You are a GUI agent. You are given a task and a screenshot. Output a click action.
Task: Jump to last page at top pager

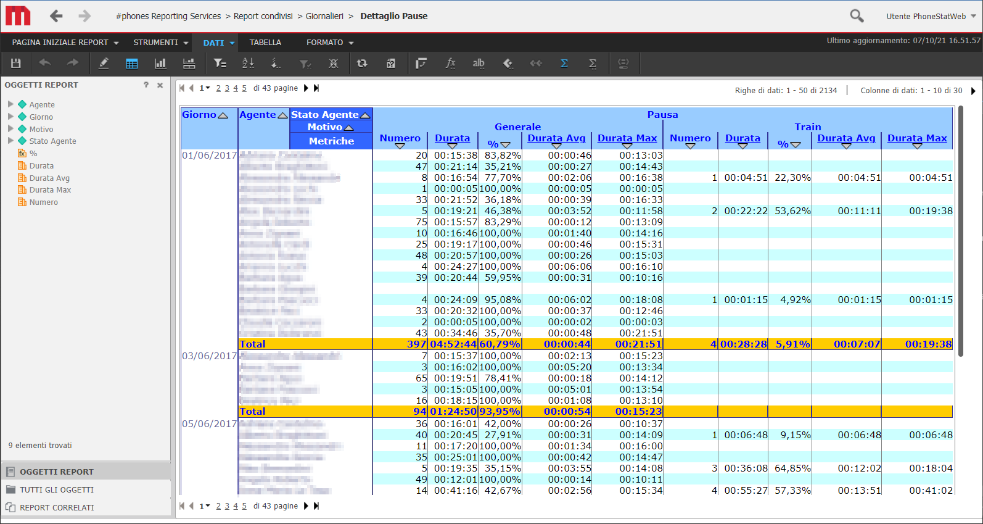(x=316, y=88)
